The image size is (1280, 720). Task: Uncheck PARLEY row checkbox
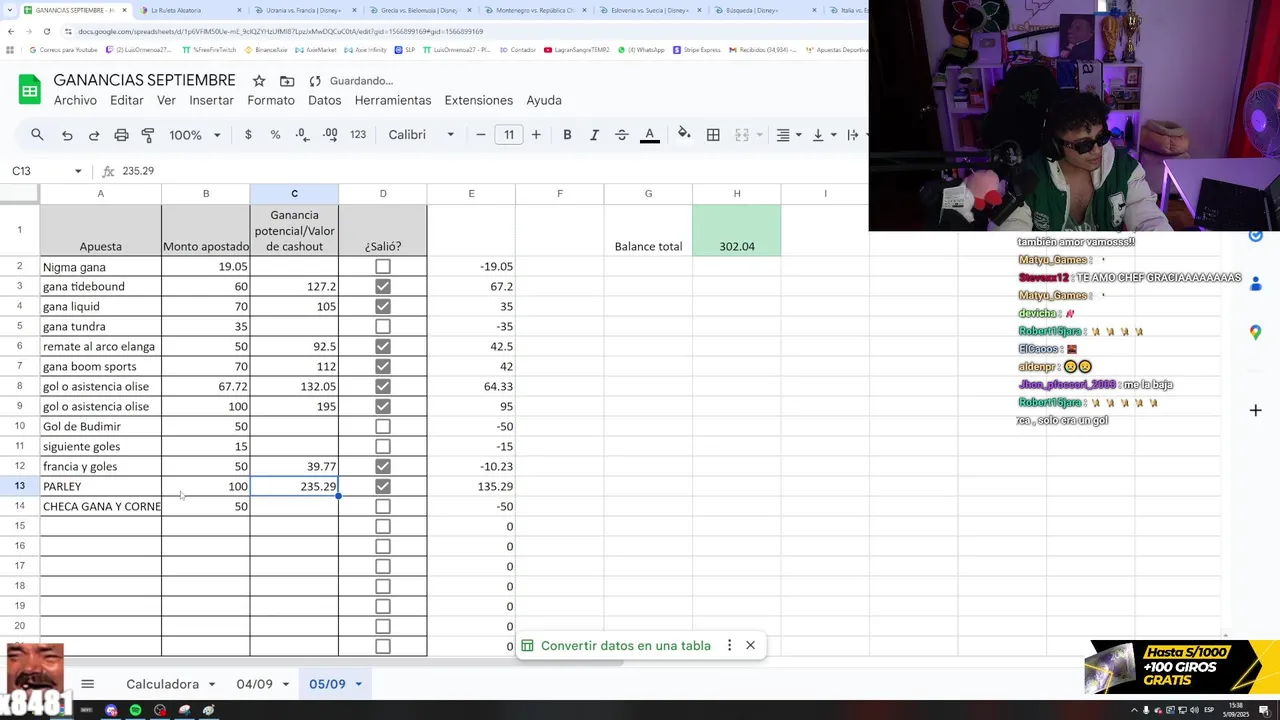coord(383,487)
